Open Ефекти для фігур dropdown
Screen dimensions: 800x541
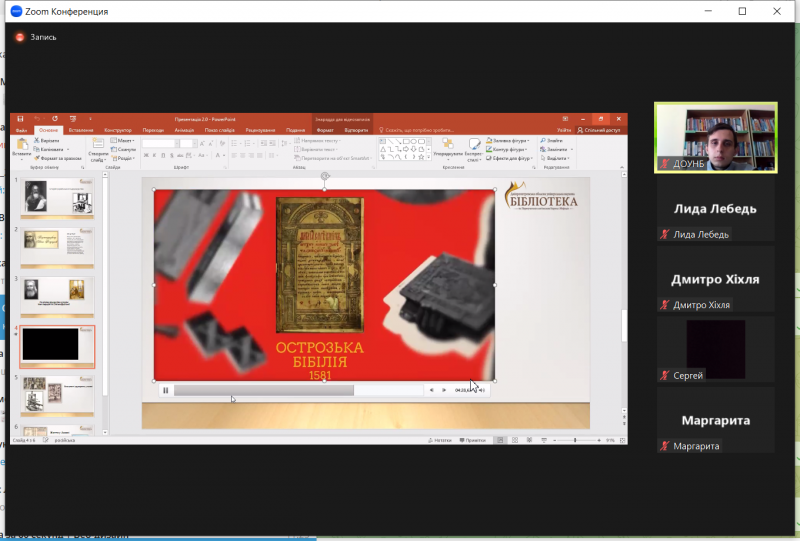tap(509, 158)
